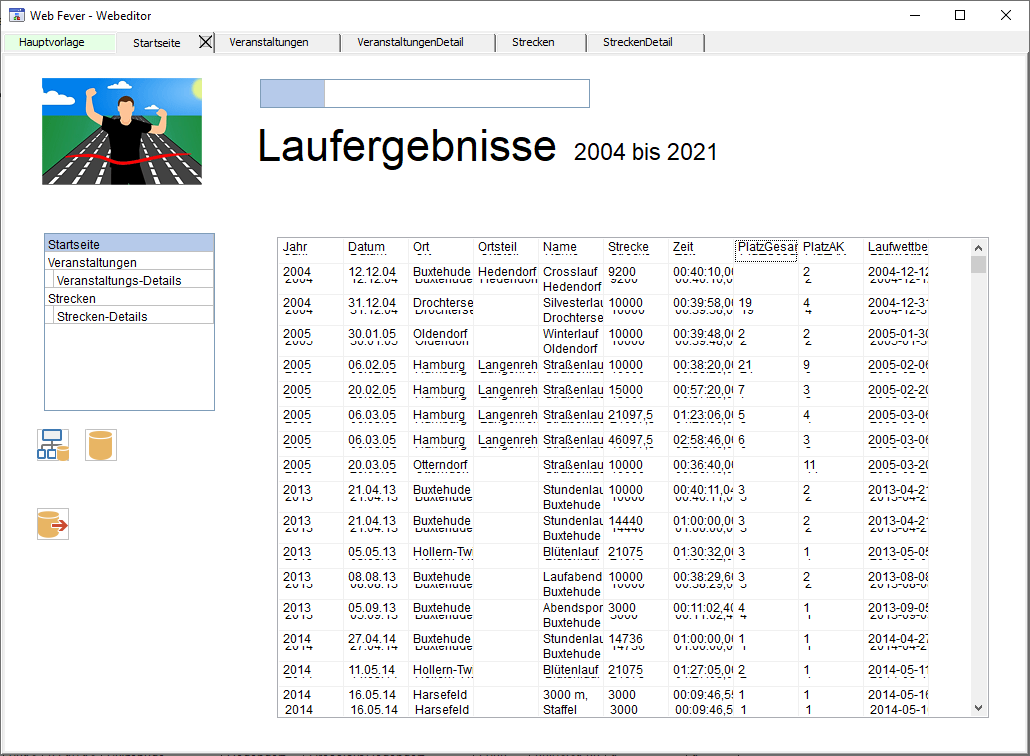1030x756 pixels.
Task: Click the Laufergebnisse heading text
Action: click(x=407, y=146)
